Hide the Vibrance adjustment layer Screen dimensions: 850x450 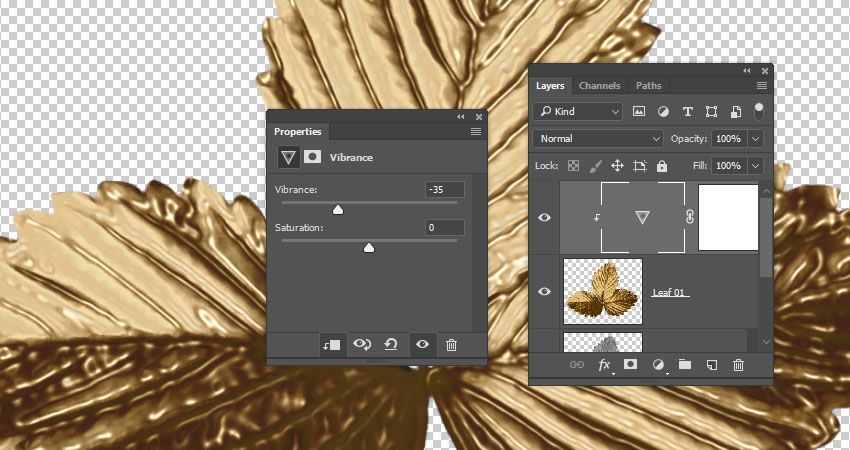(544, 217)
